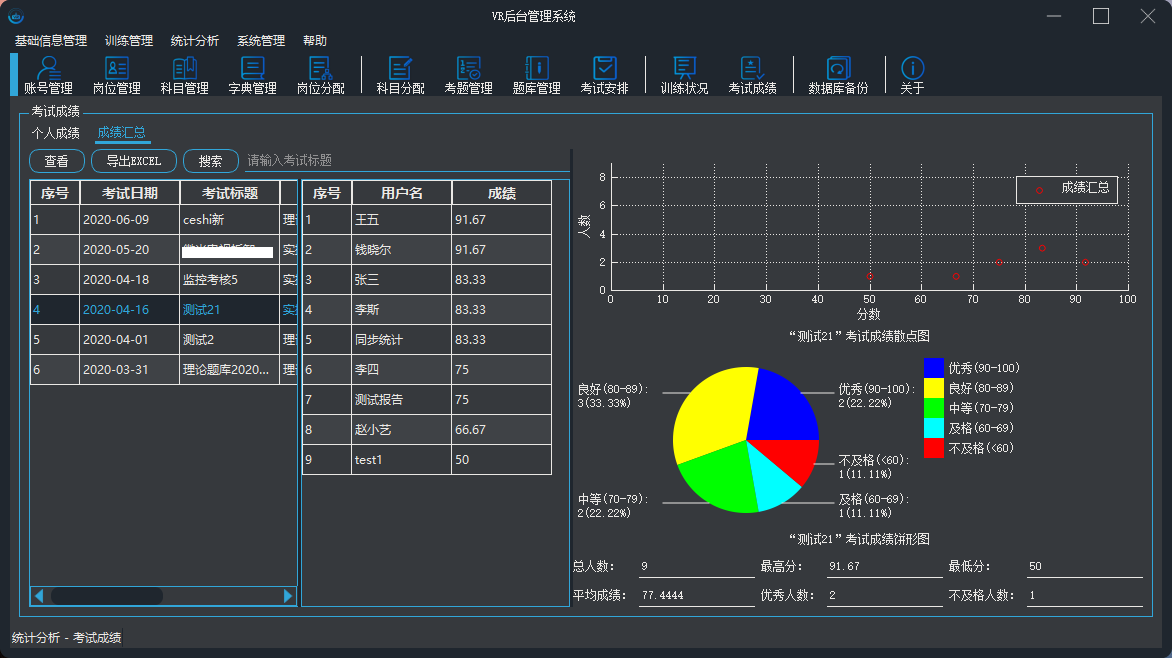Open 岗位分配 post assignment icon
Screen dimensions: 1172x658
coord(321,75)
